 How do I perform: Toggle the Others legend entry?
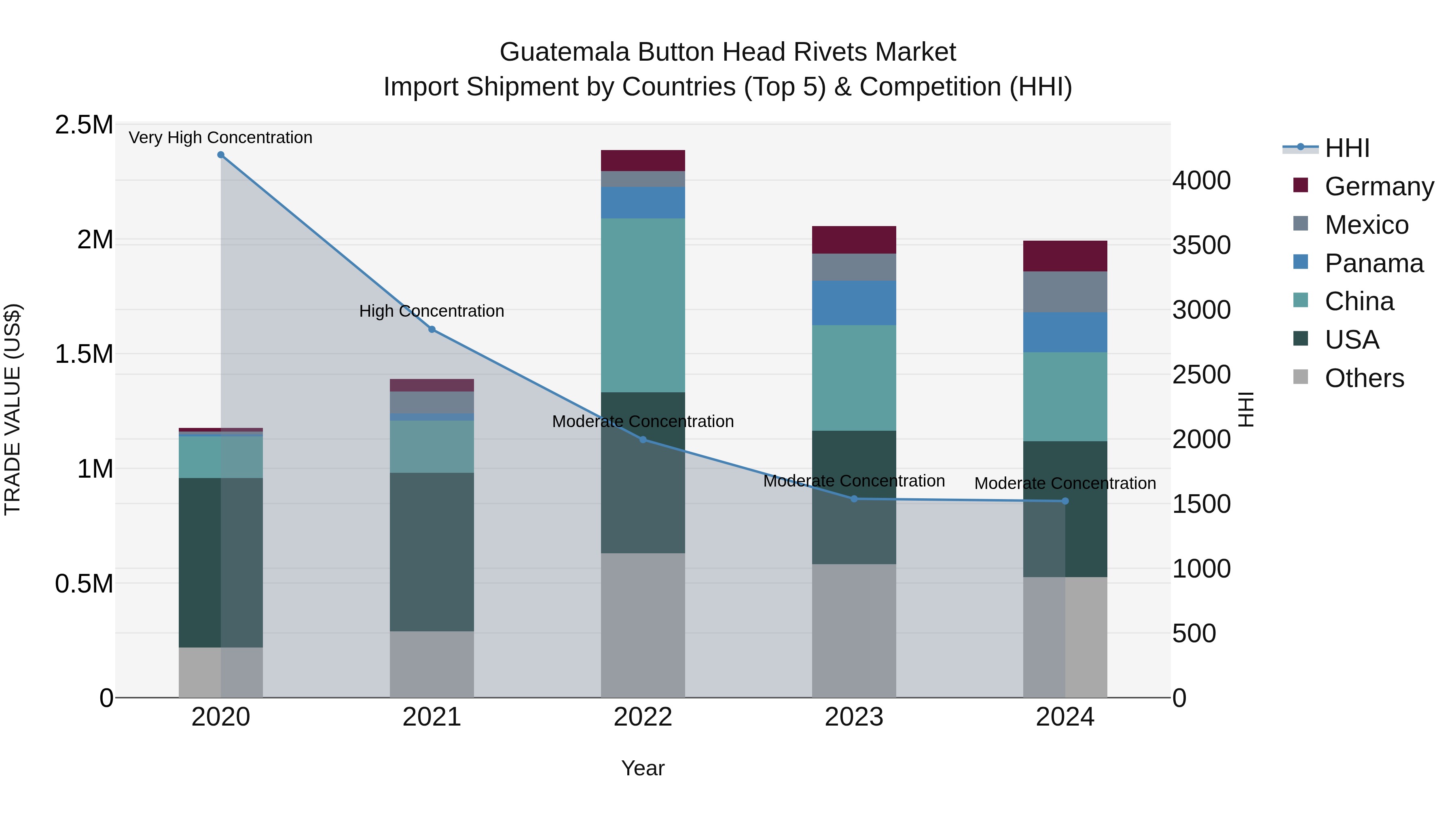(1348, 378)
